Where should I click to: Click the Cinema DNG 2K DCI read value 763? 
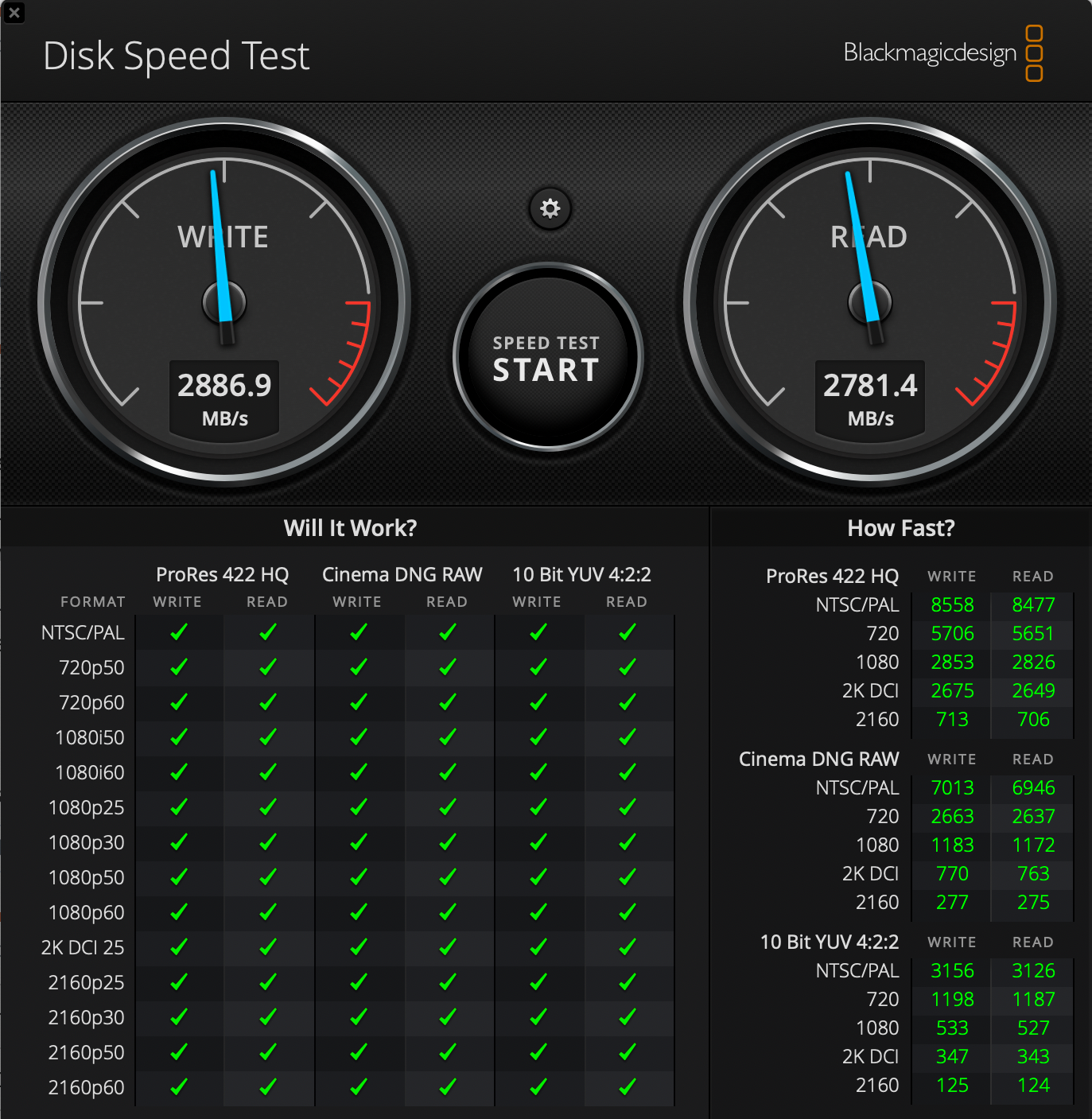pos(1033,874)
